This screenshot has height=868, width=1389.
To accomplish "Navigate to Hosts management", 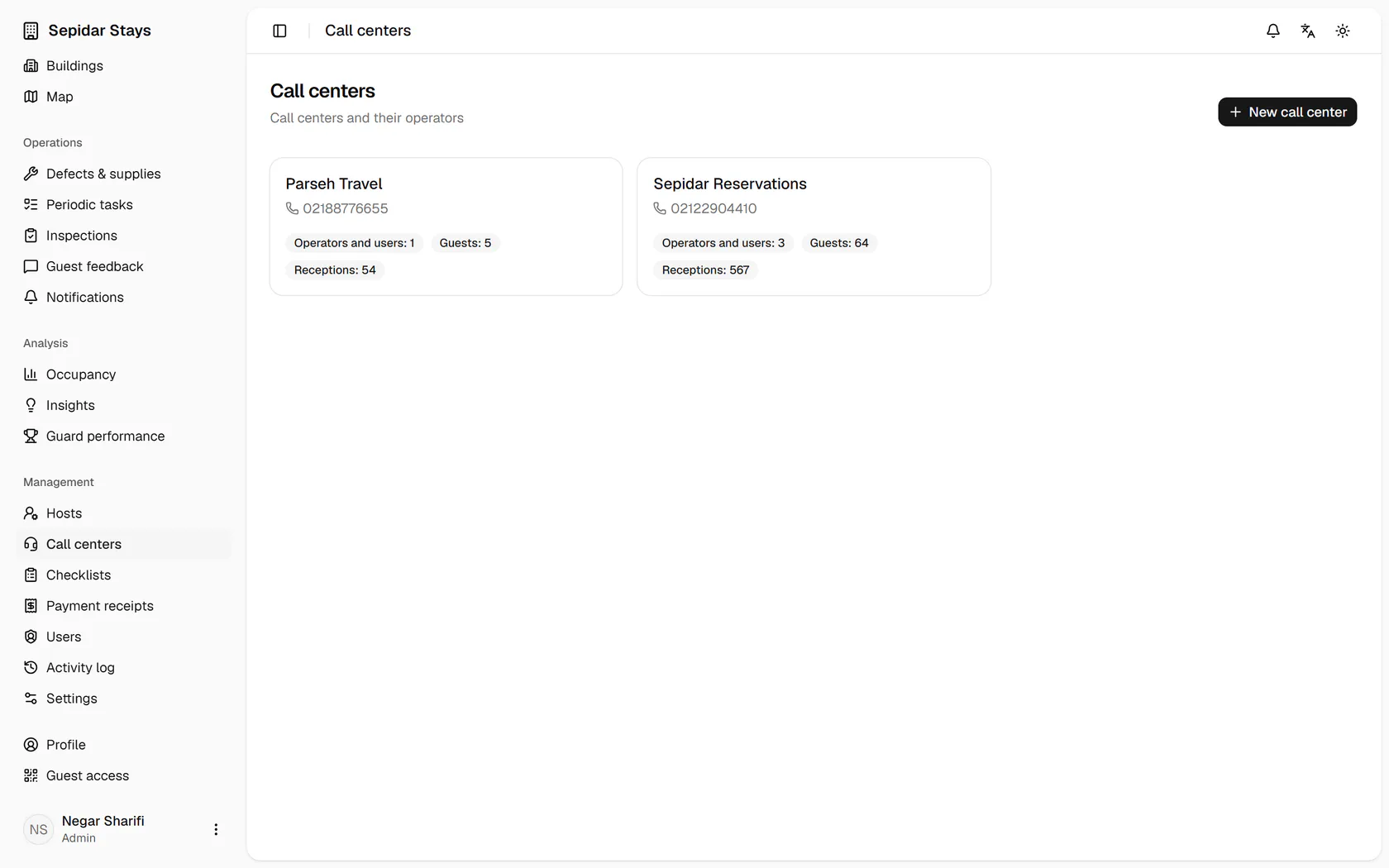I will pos(124,513).
